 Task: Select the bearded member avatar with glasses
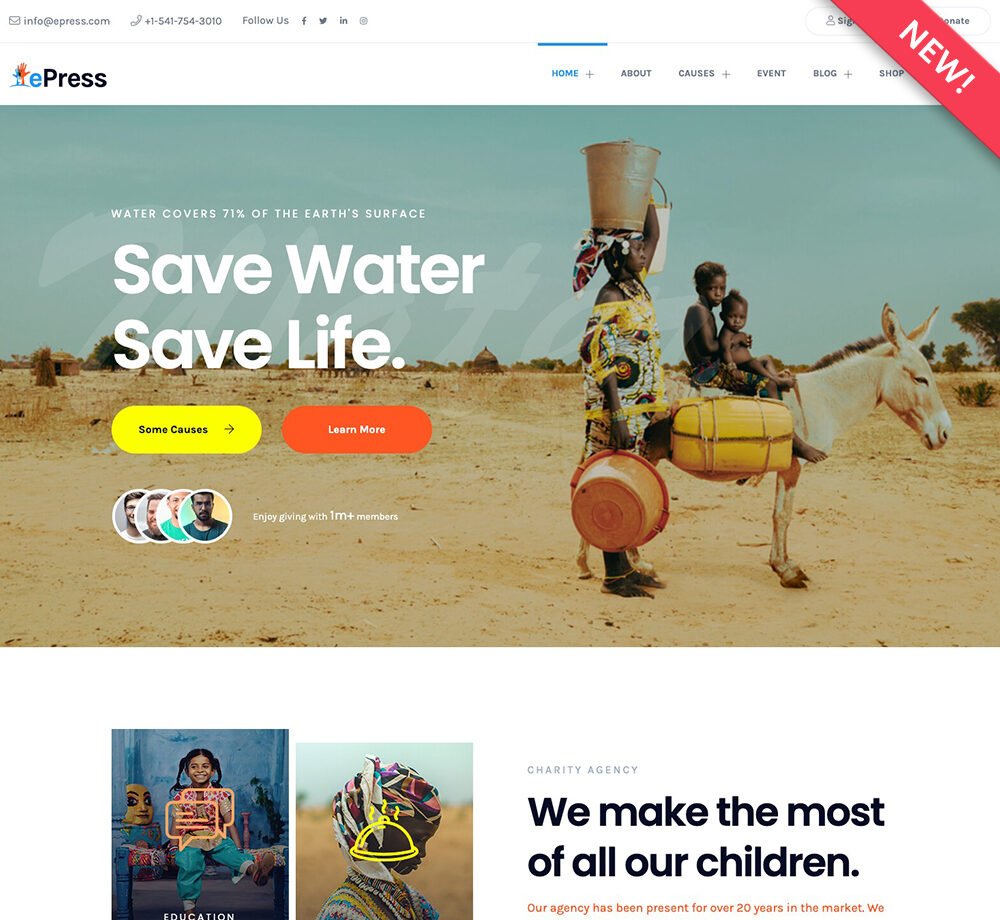point(204,516)
